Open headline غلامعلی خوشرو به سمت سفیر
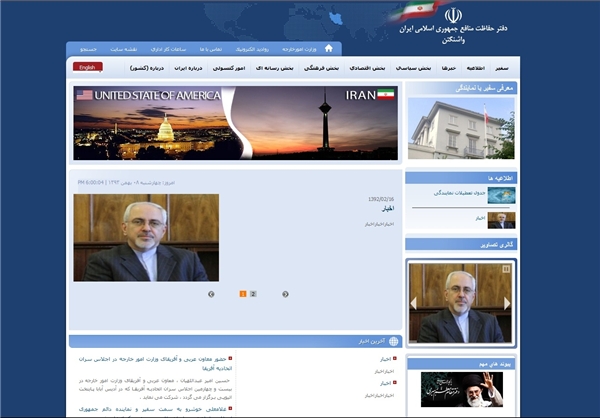The image size is (600, 418). click(x=152, y=409)
